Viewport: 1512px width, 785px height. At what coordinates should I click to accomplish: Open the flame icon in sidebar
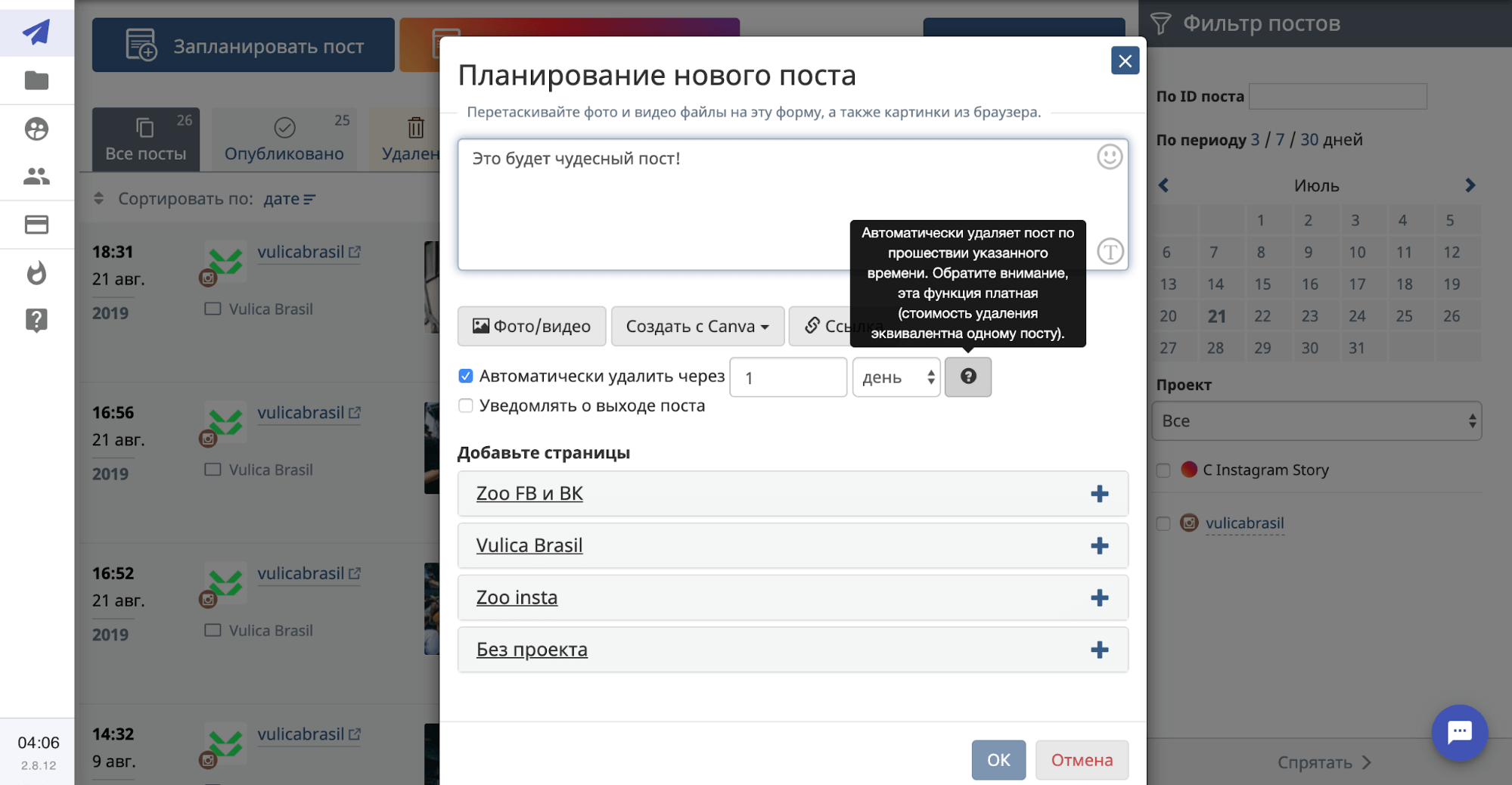pos(36,273)
